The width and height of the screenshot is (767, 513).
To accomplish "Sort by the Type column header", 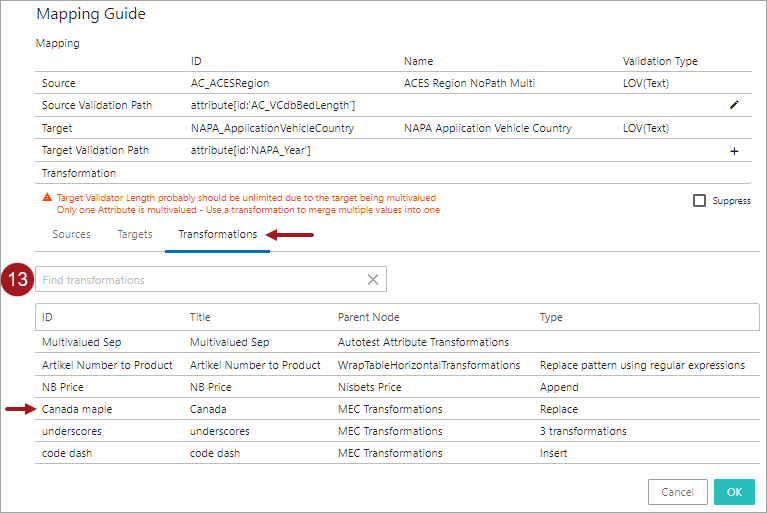I will (x=551, y=317).
